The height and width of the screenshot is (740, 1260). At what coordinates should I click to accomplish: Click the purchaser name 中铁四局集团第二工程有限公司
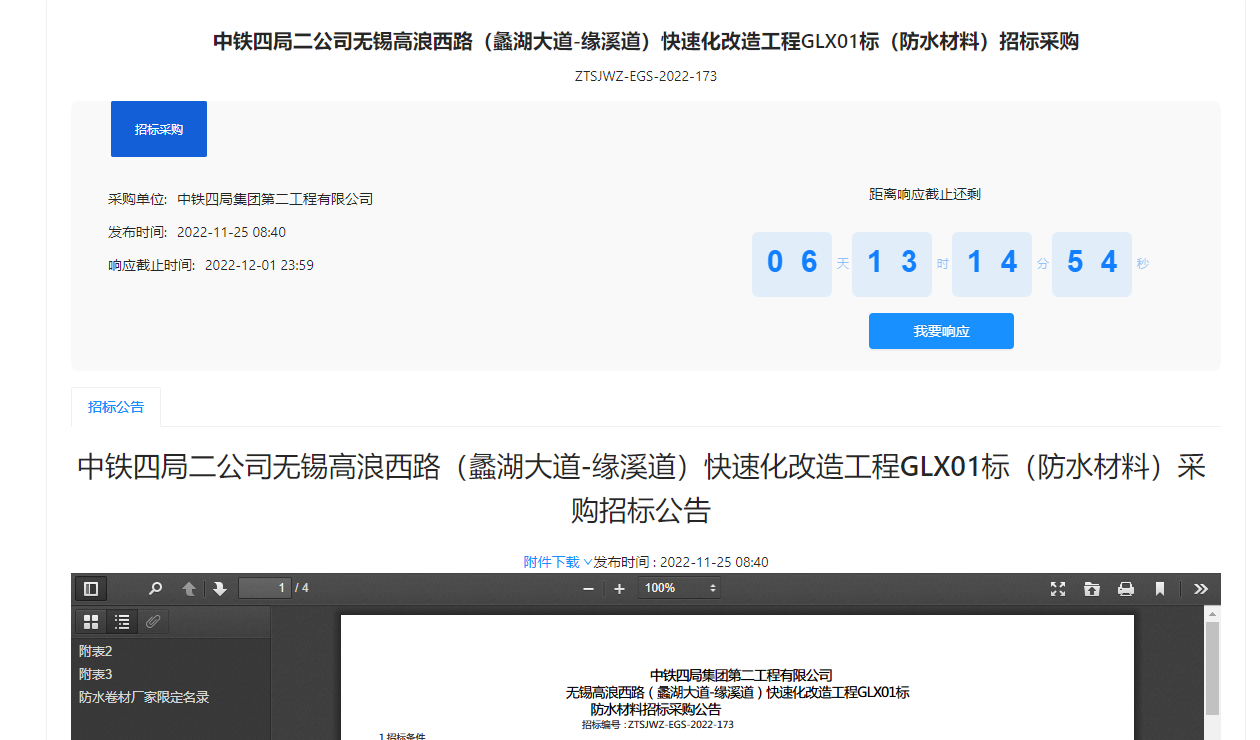(x=275, y=199)
